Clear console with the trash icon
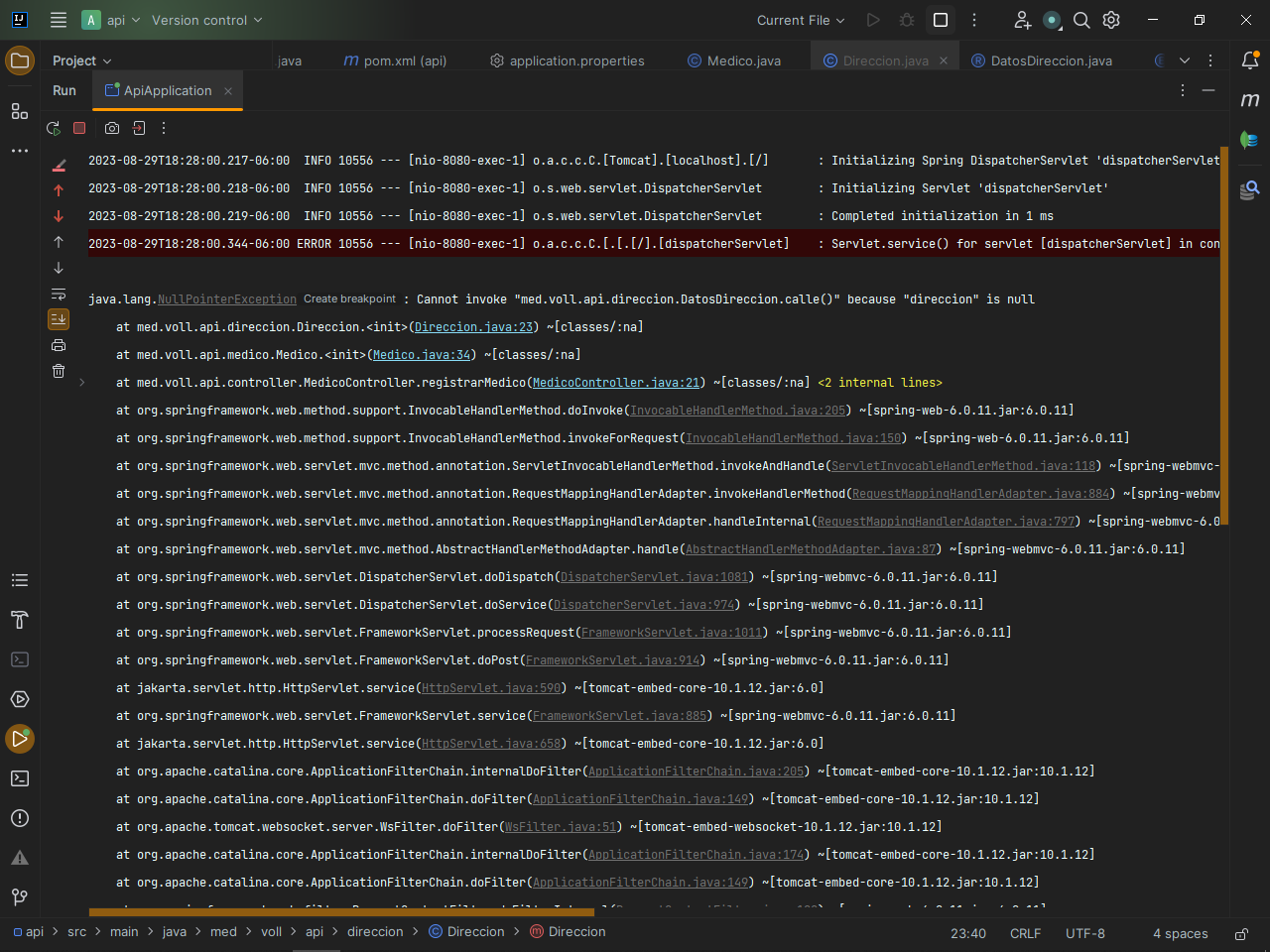Image resolution: width=1270 pixels, height=952 pixels. click(59, 371)
